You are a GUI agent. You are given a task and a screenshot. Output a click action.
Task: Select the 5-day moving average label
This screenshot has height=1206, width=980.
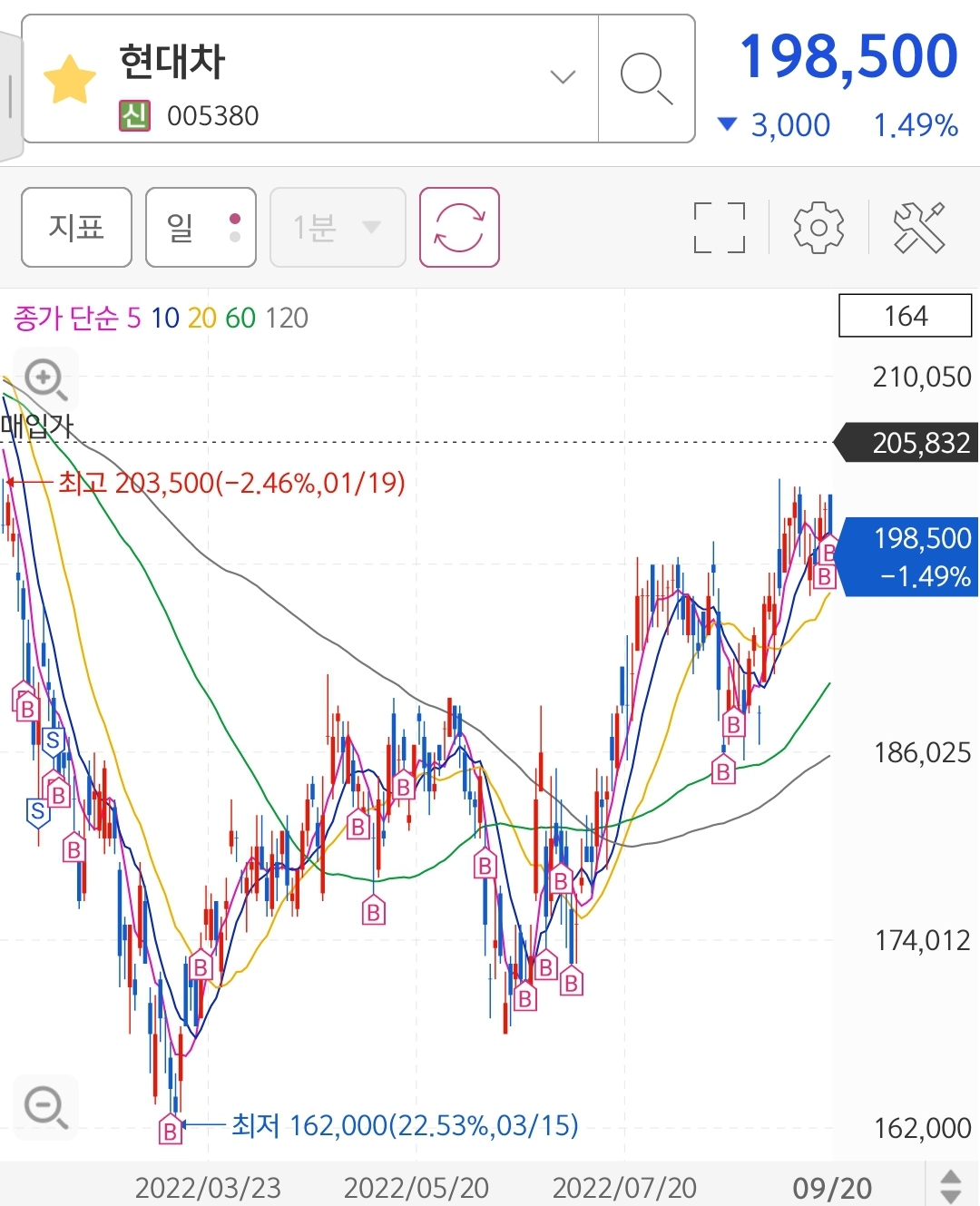(x=133, y=318)
